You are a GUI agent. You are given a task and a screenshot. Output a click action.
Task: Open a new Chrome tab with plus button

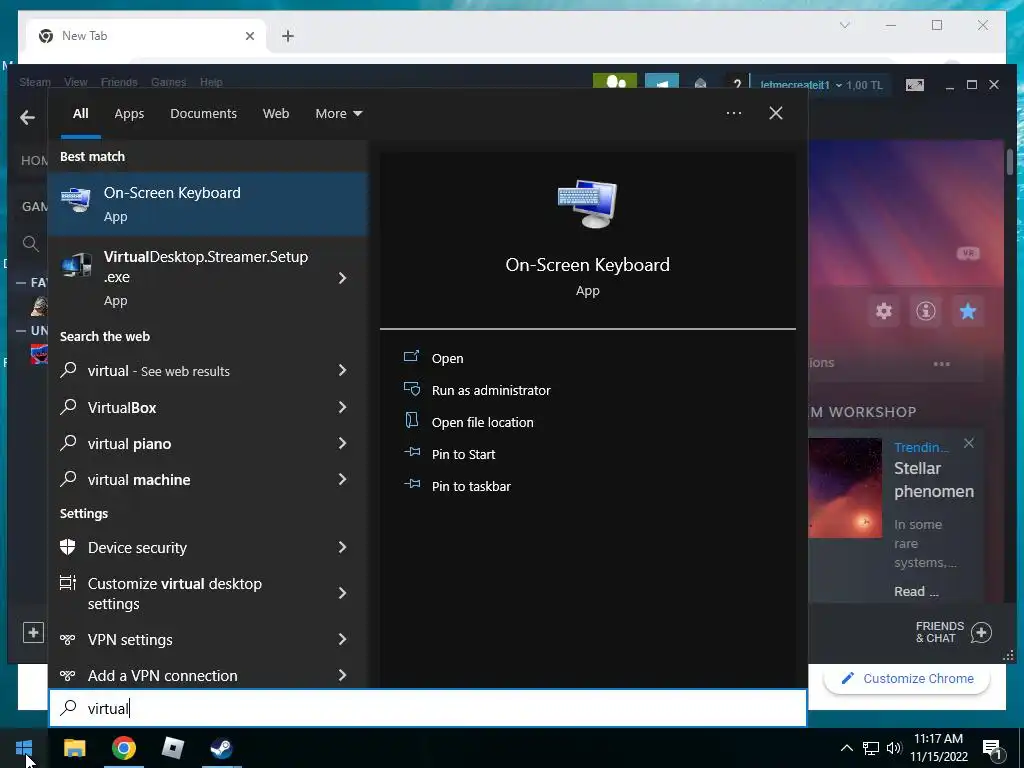(x=287, y=36)
